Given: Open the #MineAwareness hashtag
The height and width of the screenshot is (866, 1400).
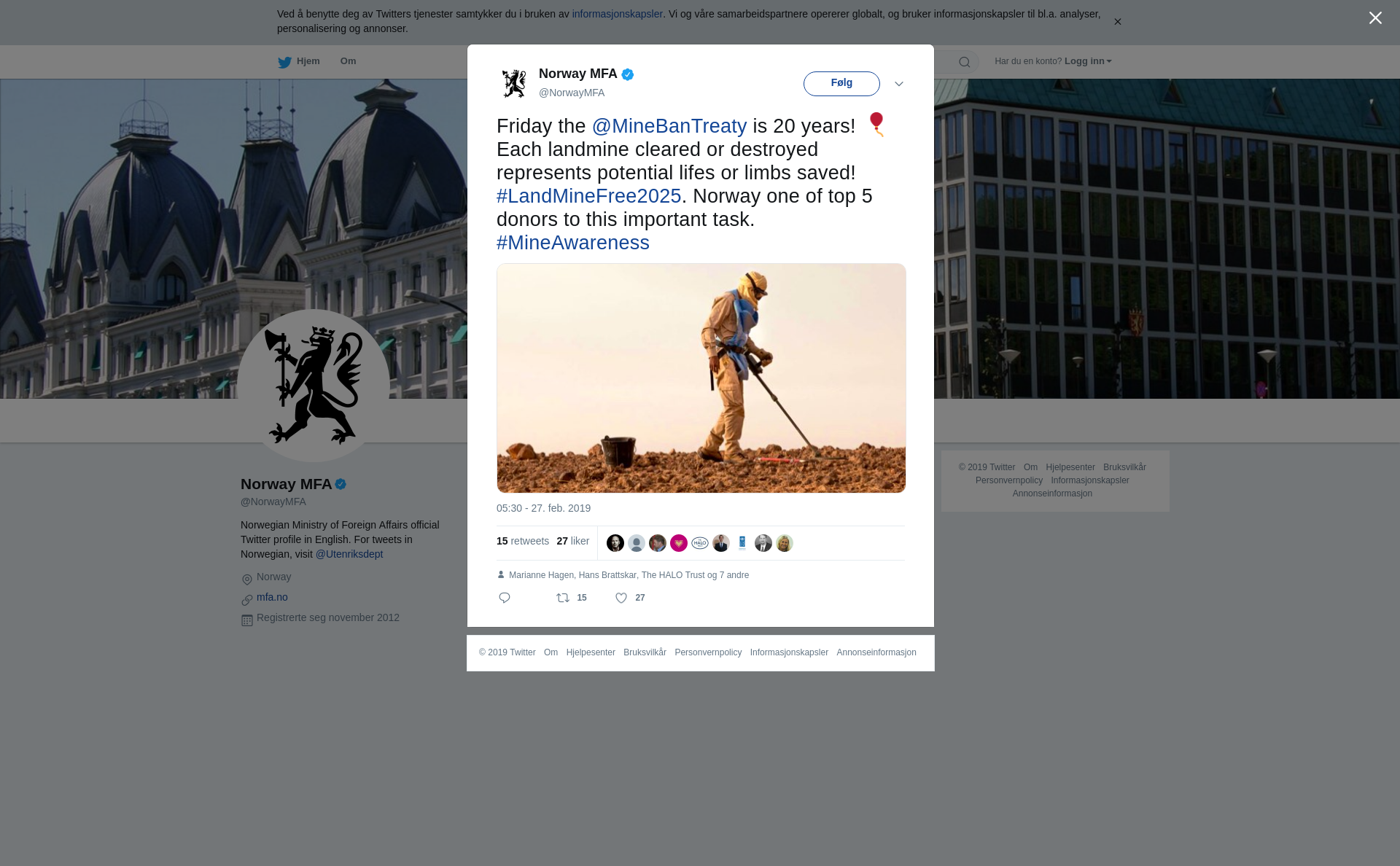Looking at the screenshot, I should pyautogui.click(x=573, y=243).
